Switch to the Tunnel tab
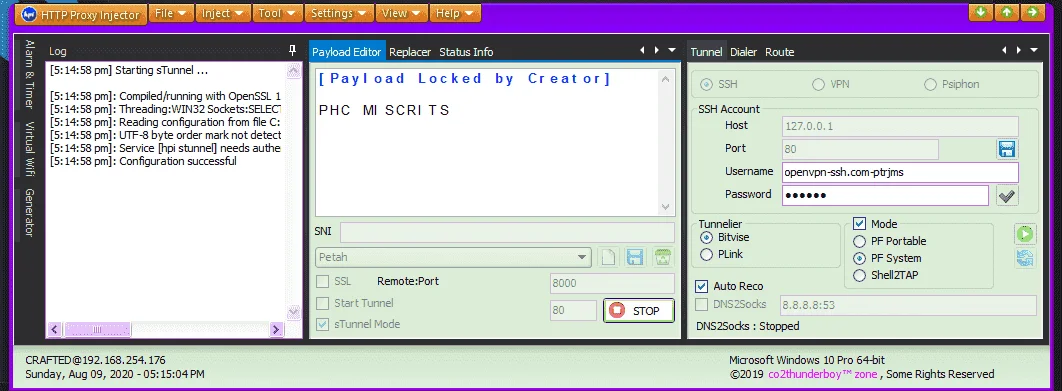The image size is (1062, 391). 706,52
